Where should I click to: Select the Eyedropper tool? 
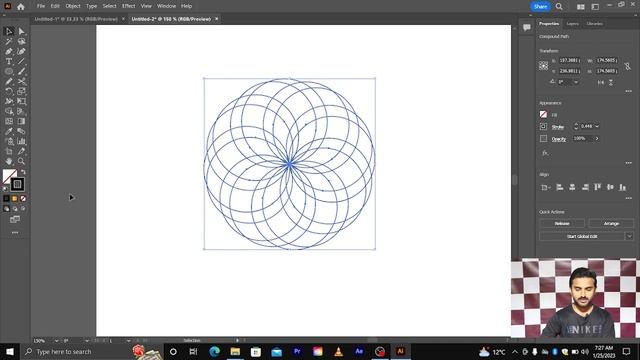[x=9, y=131]
